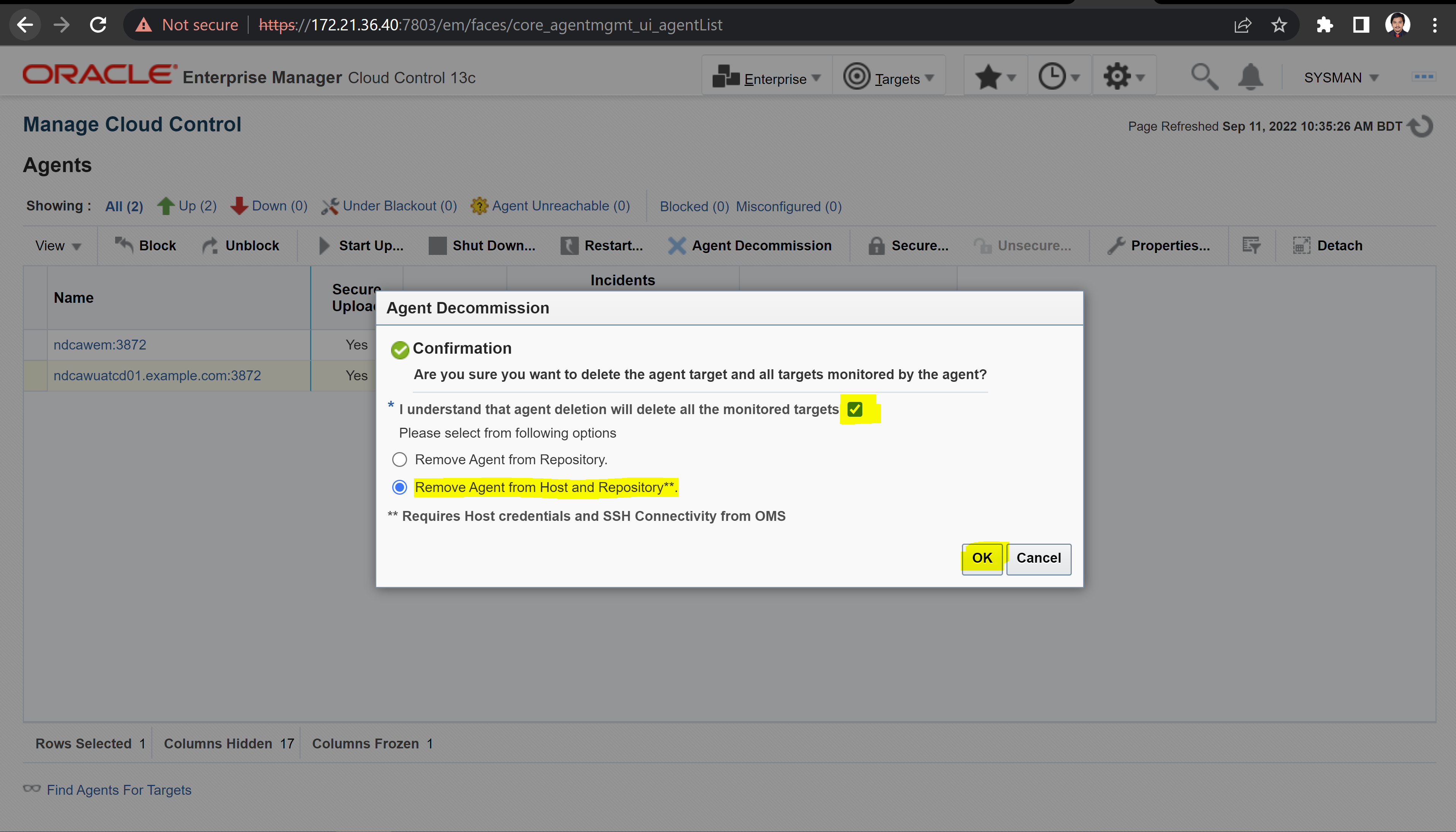Click Unsecure... toolbar button

click(1022, 246)
